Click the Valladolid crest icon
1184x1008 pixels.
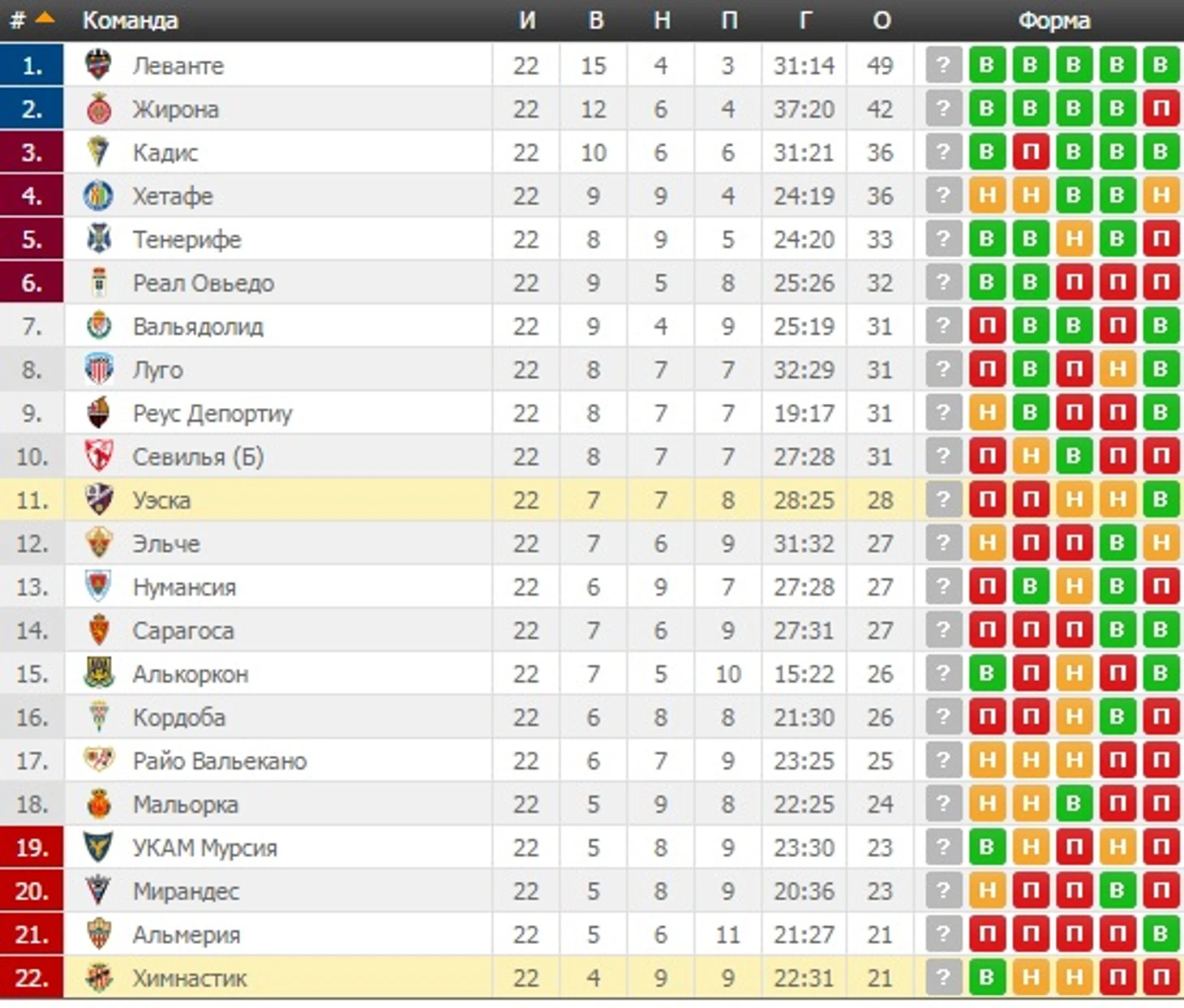pos(98,326)
